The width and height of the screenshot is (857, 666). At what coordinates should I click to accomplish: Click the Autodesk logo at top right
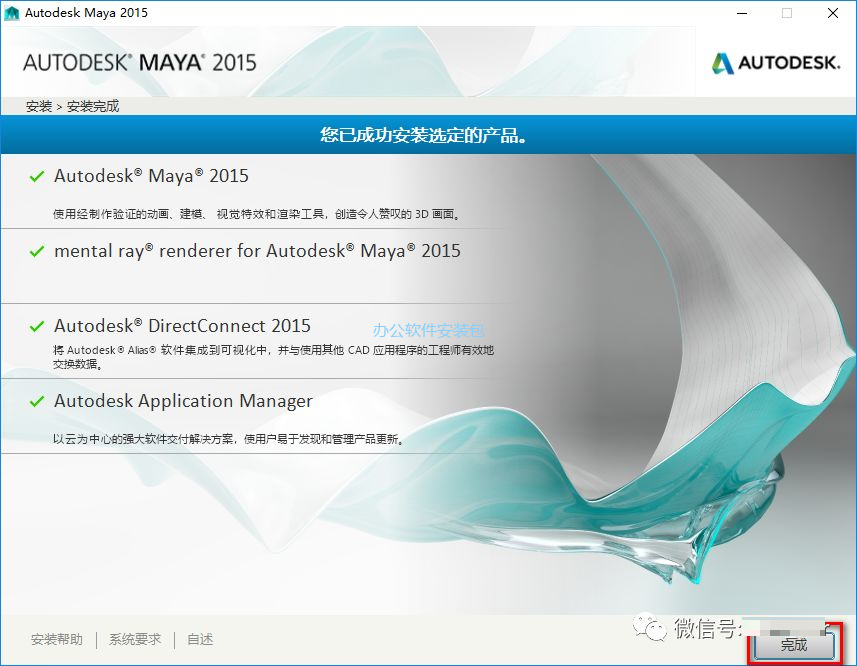pos(774,61)
